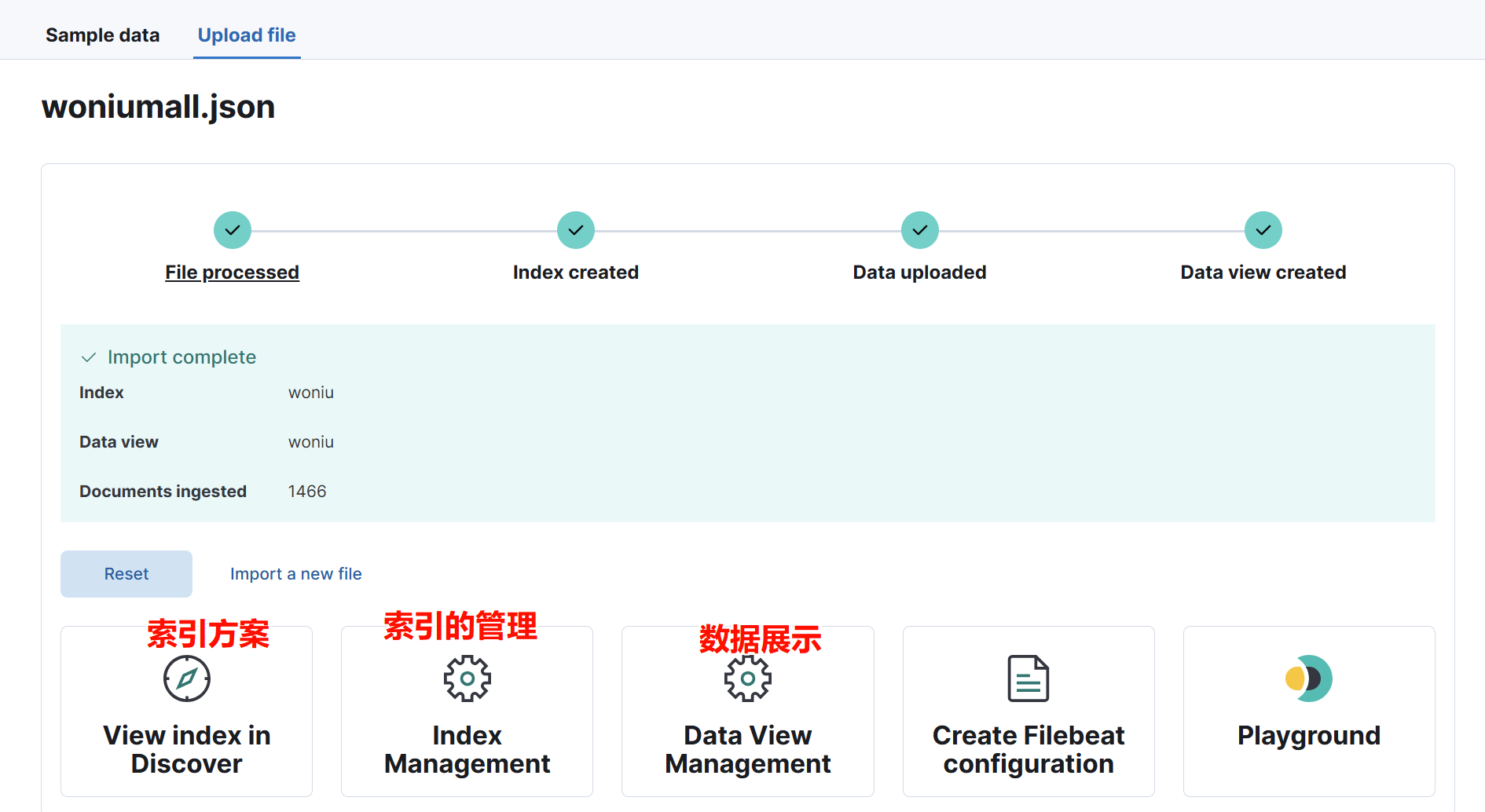Open Create Filebeat configuration card title

(x=1028, y=749)
